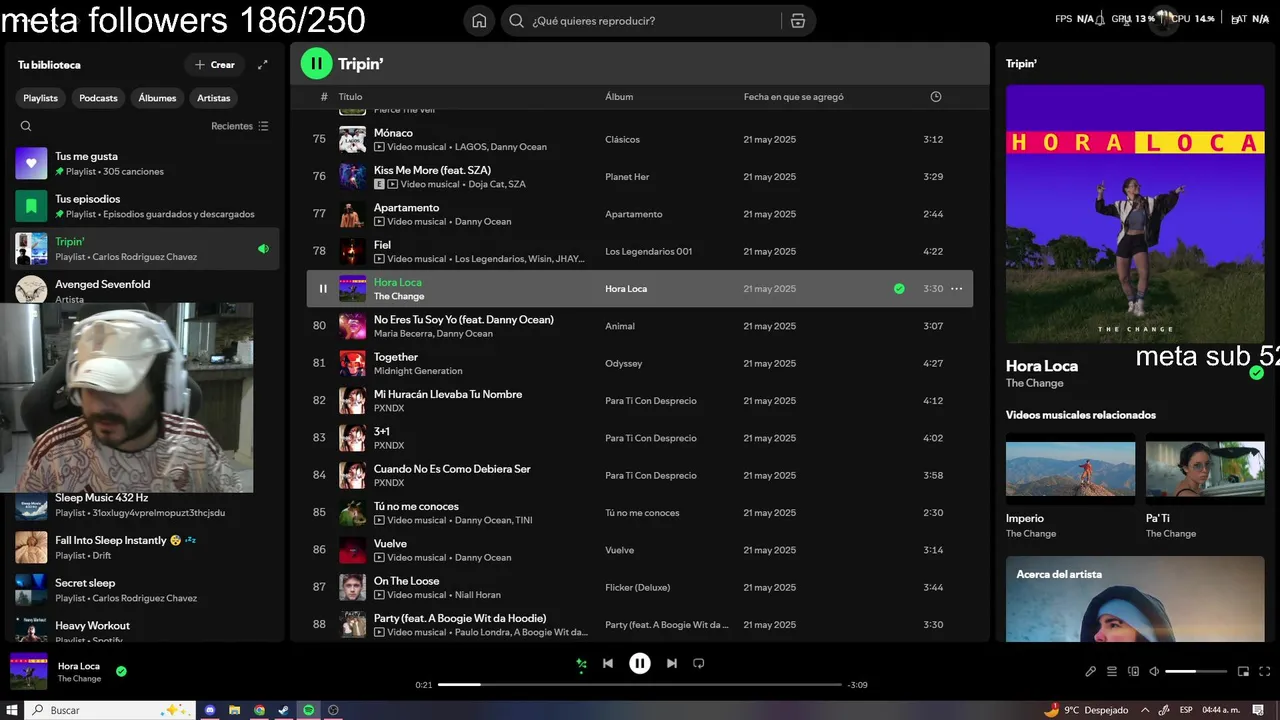Search in the library with magnifier icon

(26, 126)
